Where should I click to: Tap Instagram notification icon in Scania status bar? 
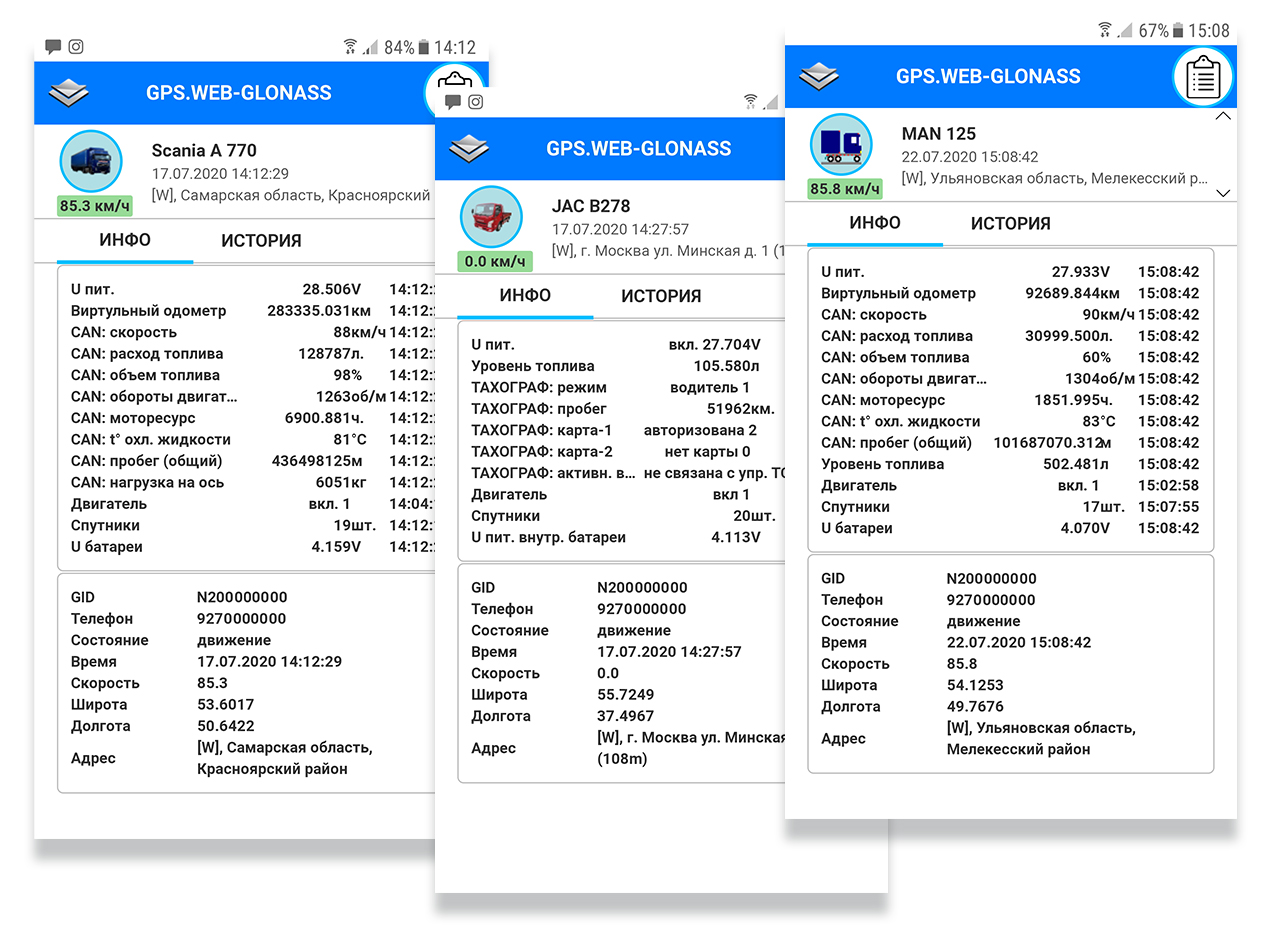pyautogui.click(x=76, y=46)
